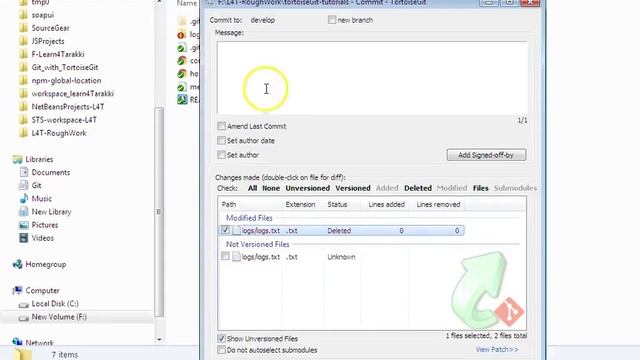This screenshot has width=640, height=360.
Task: Check the Set author date box
Action: pos(221,140)
